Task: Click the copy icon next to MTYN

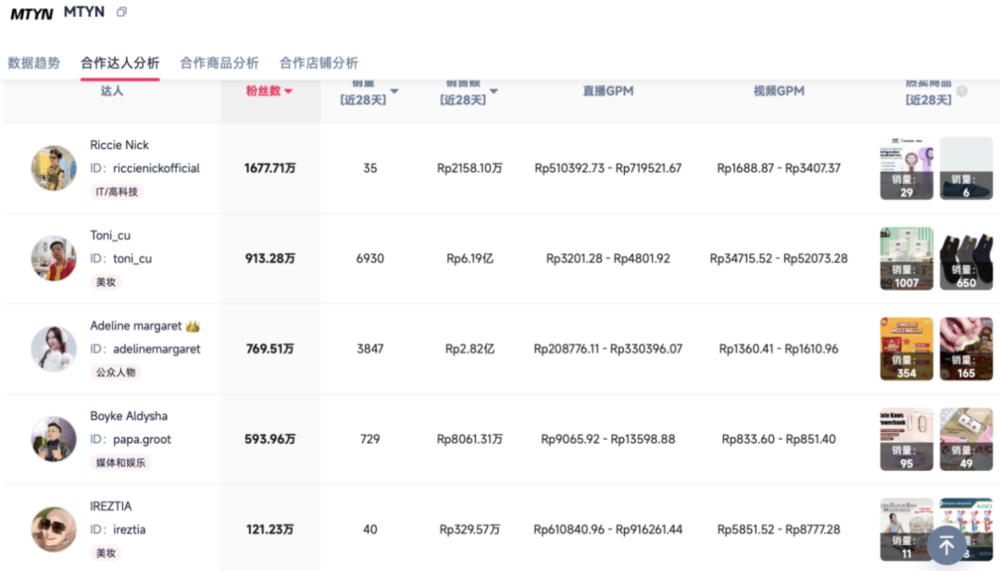Action: coord(122,13)
